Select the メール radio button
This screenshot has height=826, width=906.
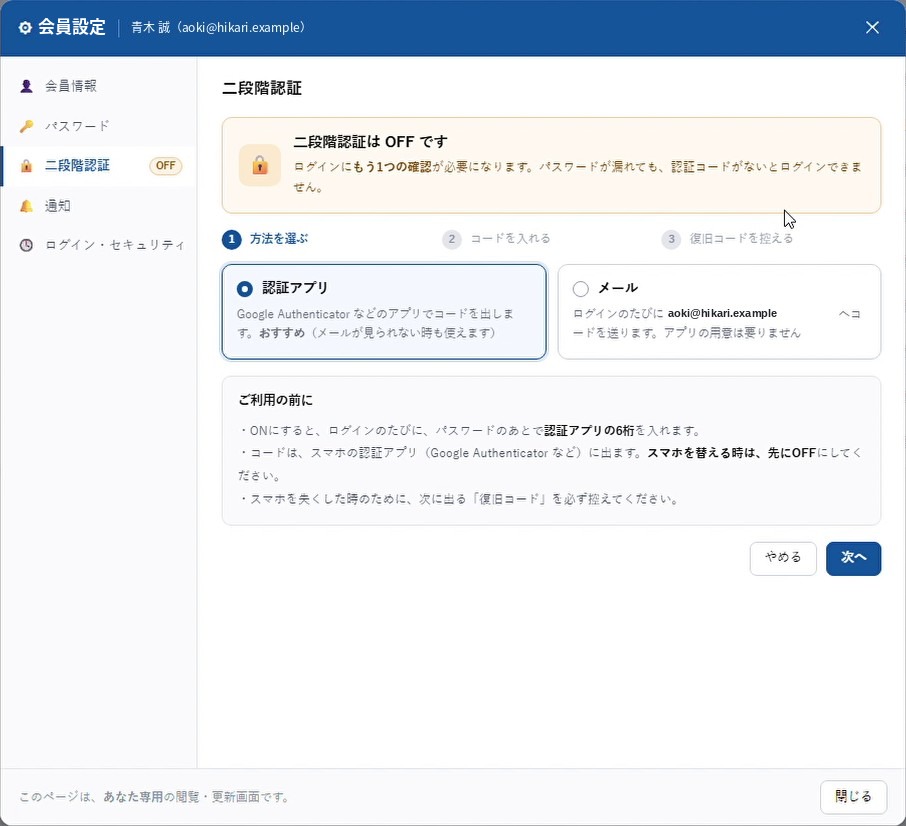tap(581, 289)
